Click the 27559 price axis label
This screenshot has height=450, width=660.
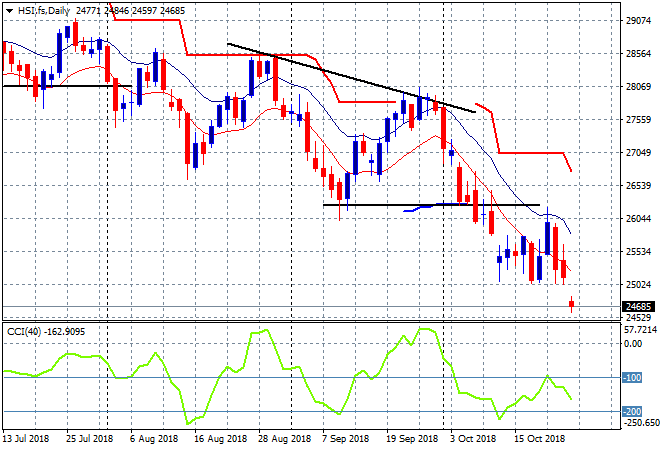pyautogui.click(x=638, y=120)
